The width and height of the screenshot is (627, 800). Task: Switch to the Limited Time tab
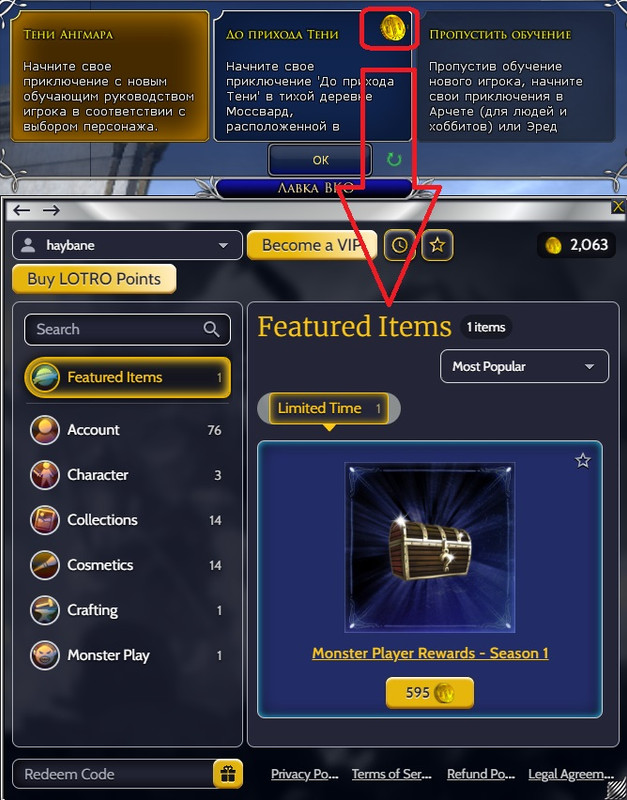click(x=329, y=408)
